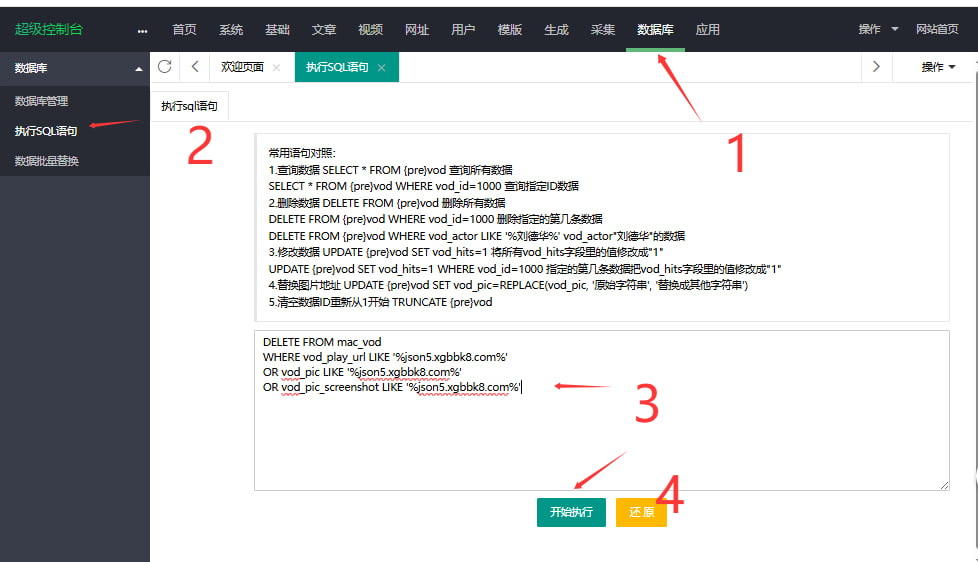The height and width of the screenshot is (562, 978).
Task: Open 数据库管理 in the sidebar
Action: point(41,101)
